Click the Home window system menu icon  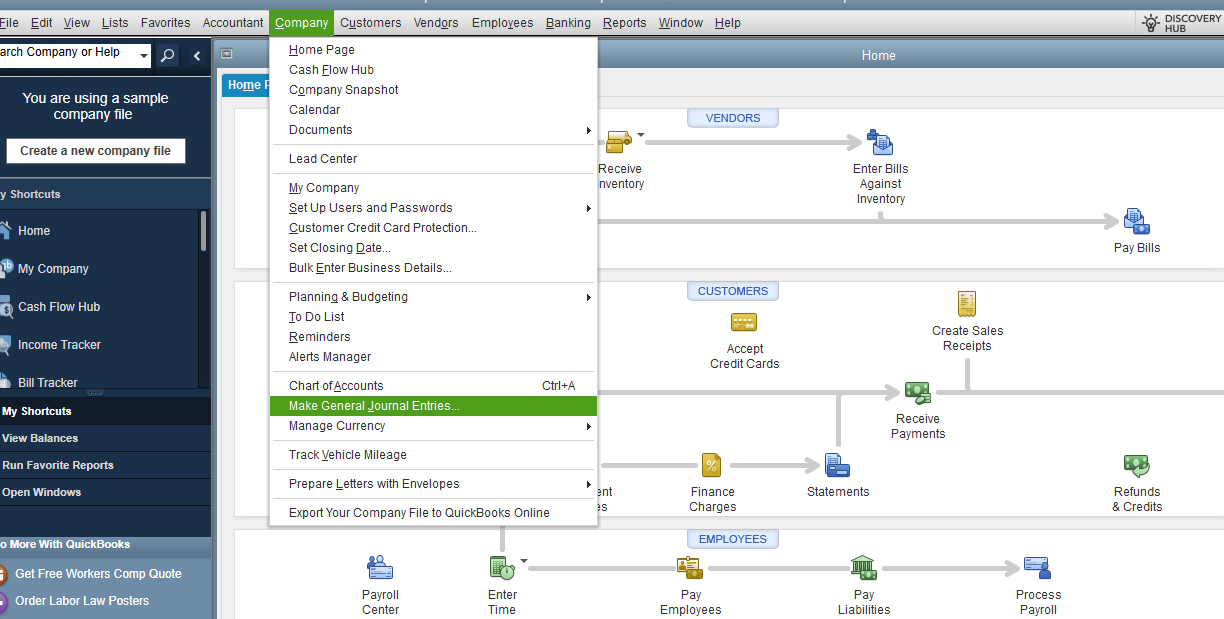[227, 55]
